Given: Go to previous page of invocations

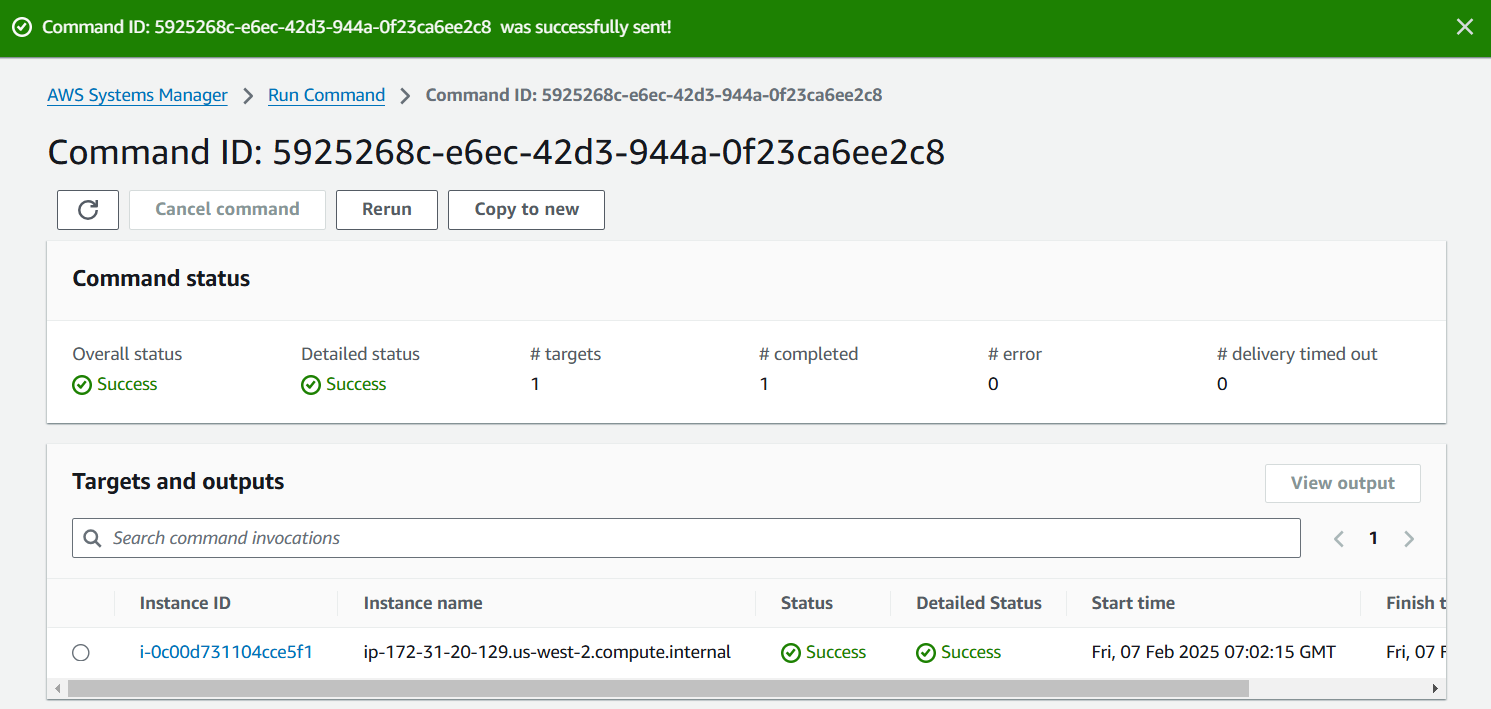Looking at the screenshot, I should [1338, 539].
